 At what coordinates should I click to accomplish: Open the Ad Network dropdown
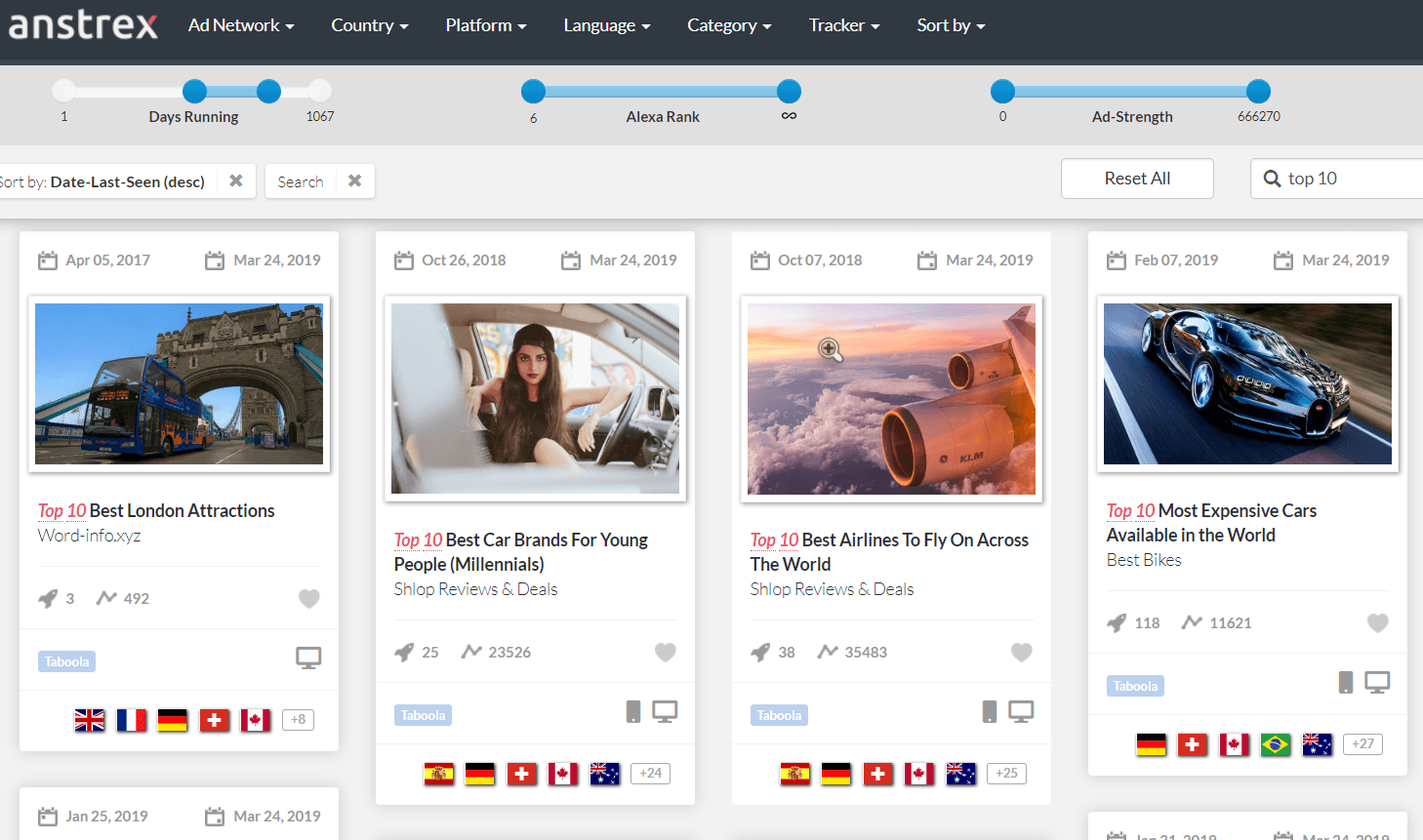pos(241,25)
